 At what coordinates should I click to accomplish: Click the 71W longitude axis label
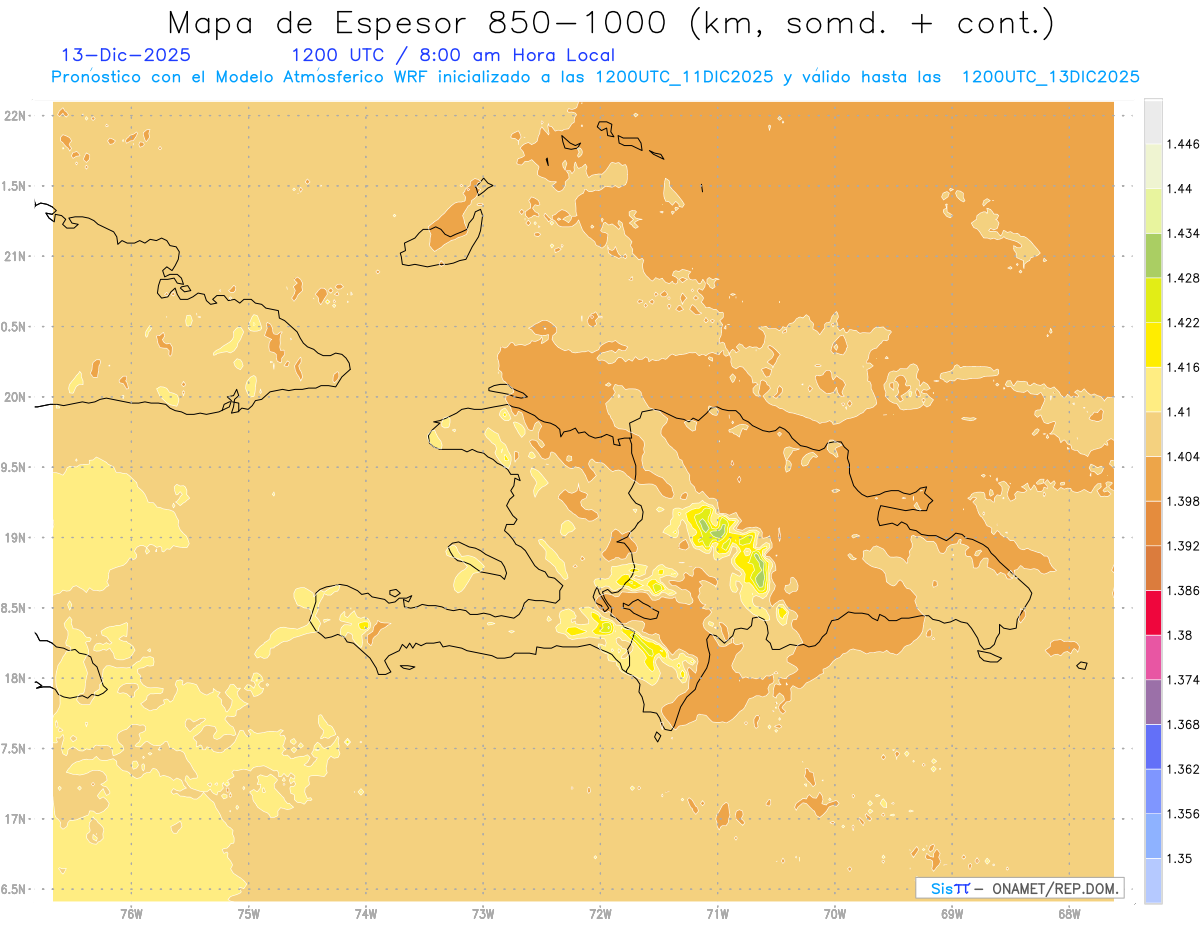point(717,914)
